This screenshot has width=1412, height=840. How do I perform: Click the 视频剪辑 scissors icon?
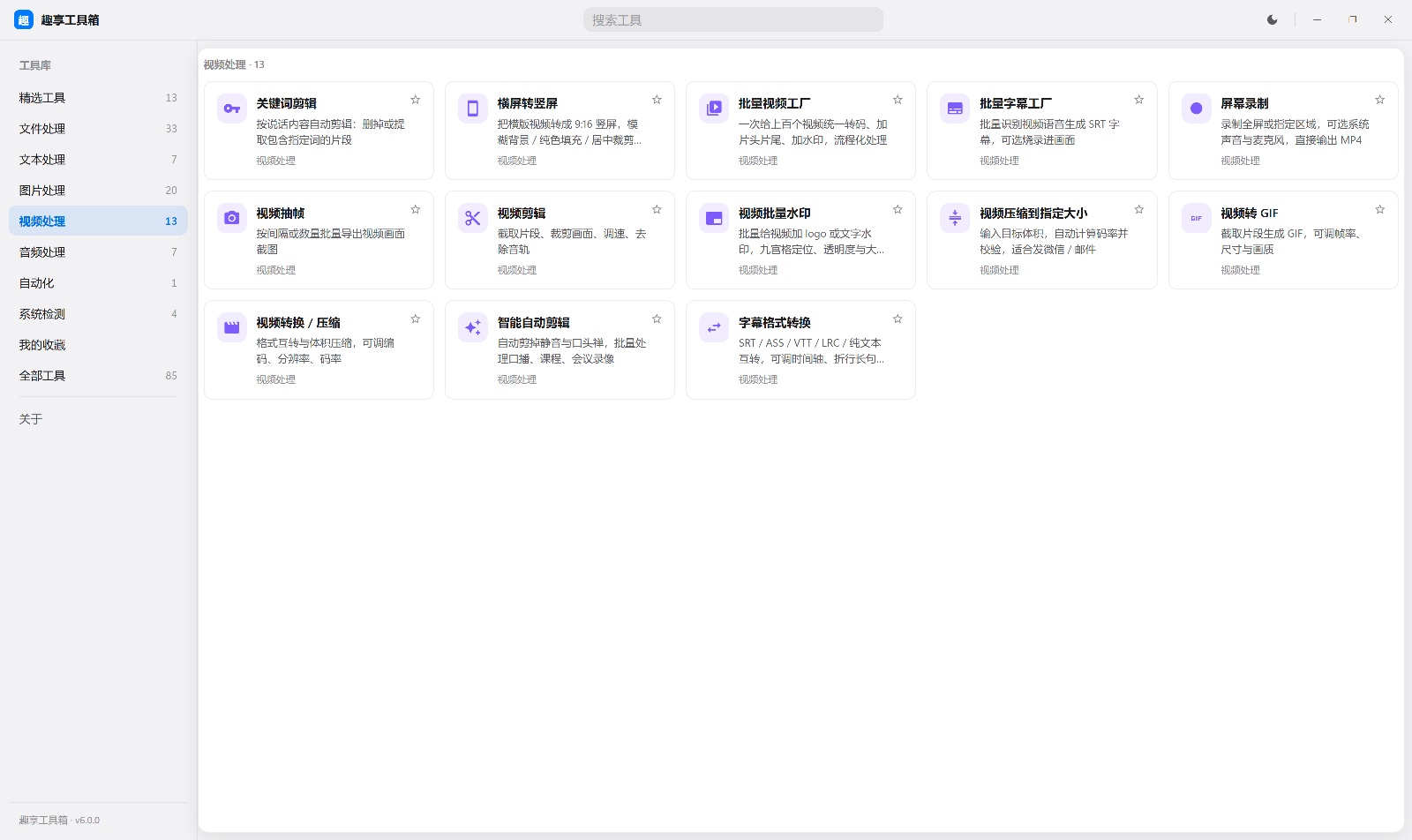click(x=473, y=218)
